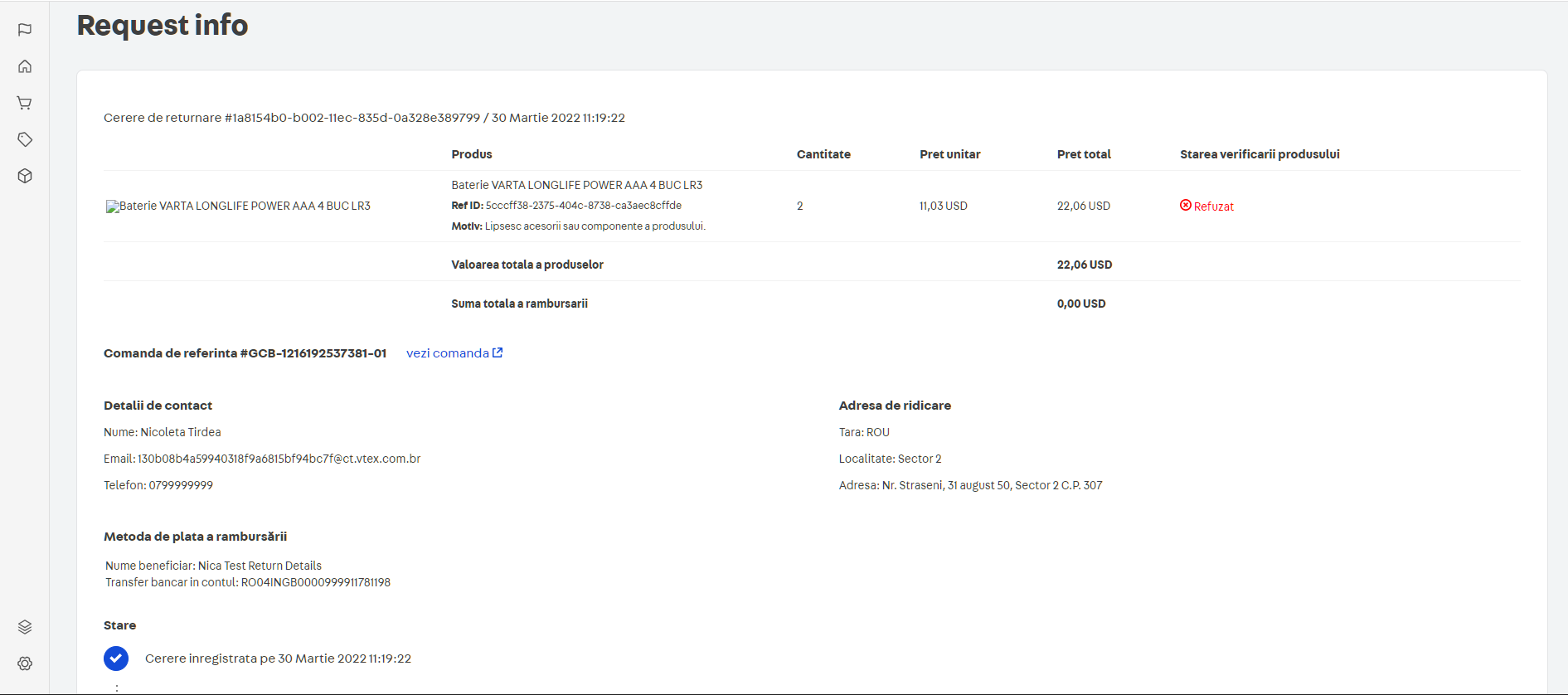
Task: Click the Tara: ROU line
Action: (864, 432)
